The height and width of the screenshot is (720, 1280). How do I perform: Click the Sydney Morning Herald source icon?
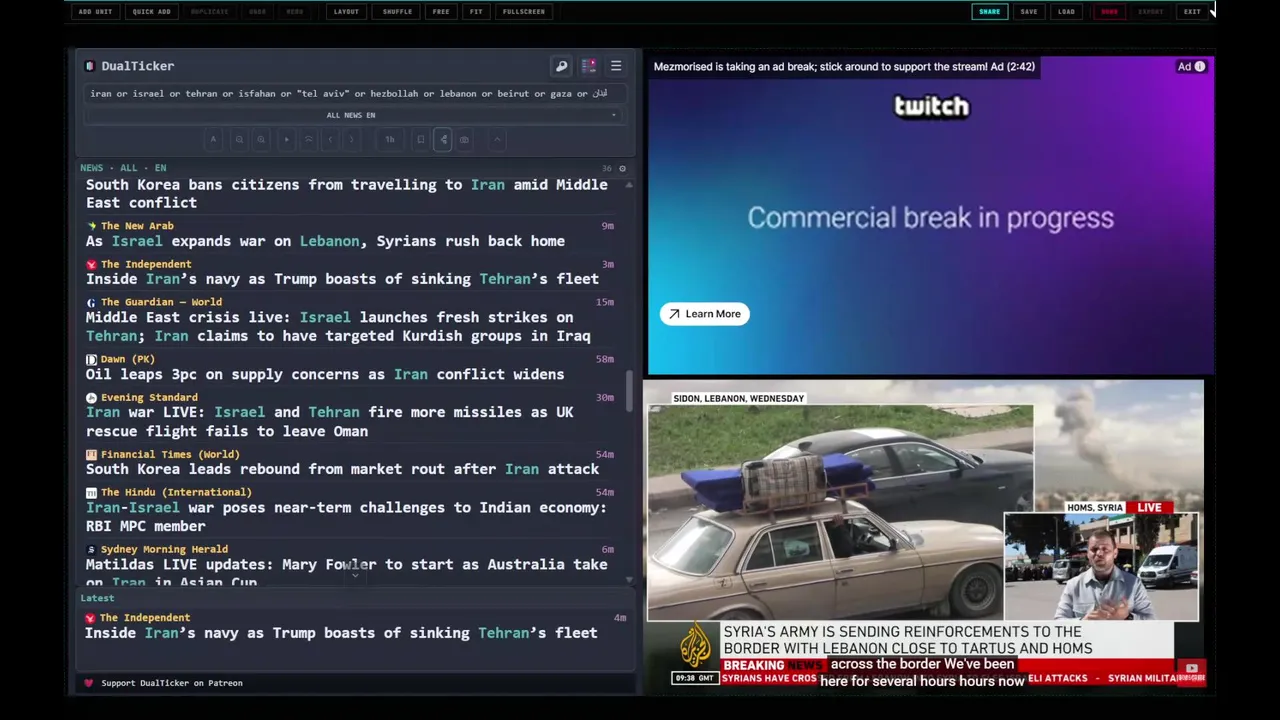coord(91,549)
